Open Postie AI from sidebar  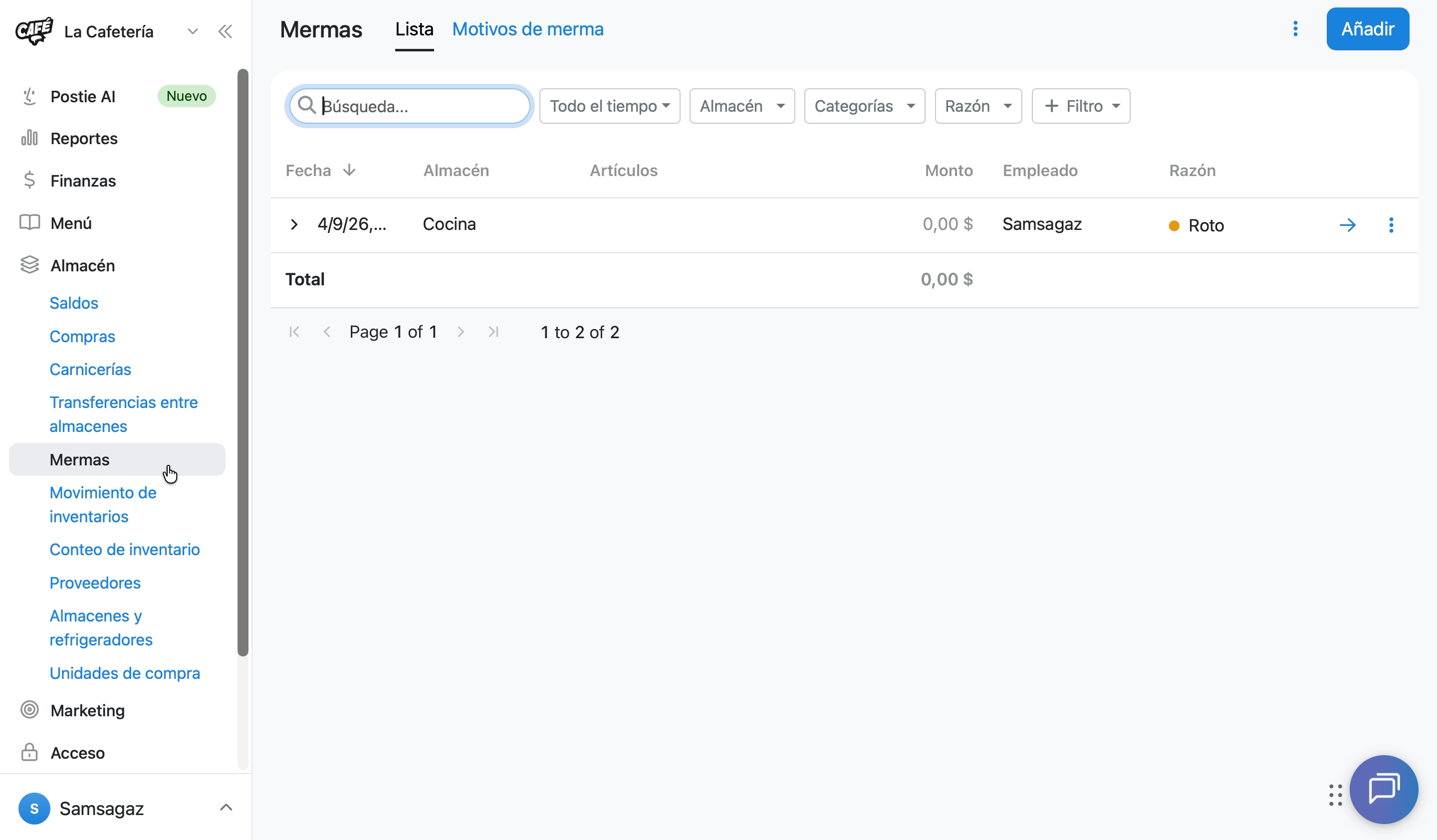click(x=117, y=96)
